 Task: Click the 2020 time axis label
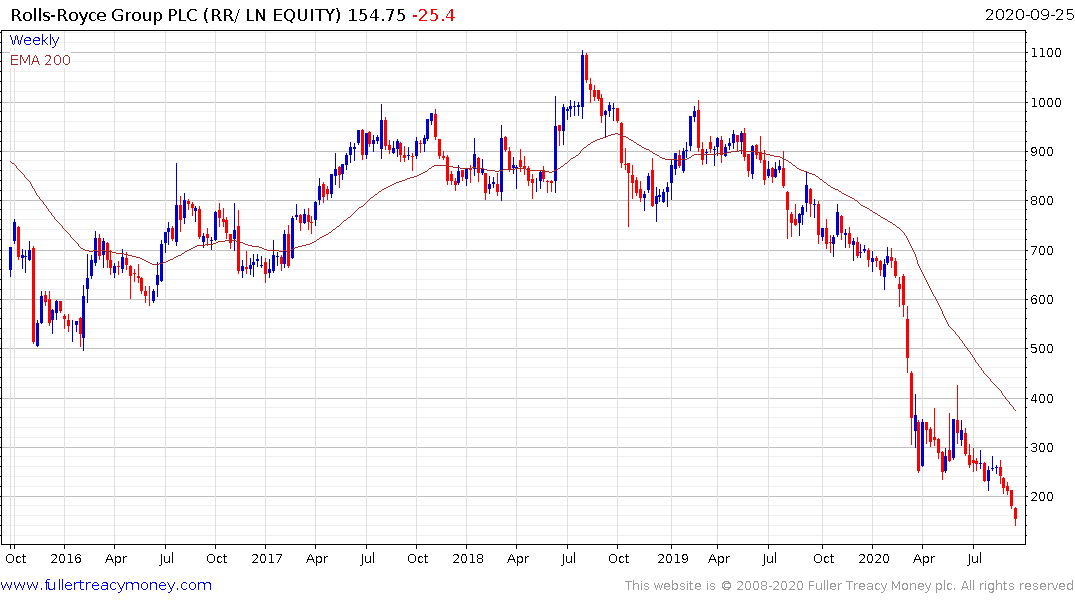click(x=874, y=558)
